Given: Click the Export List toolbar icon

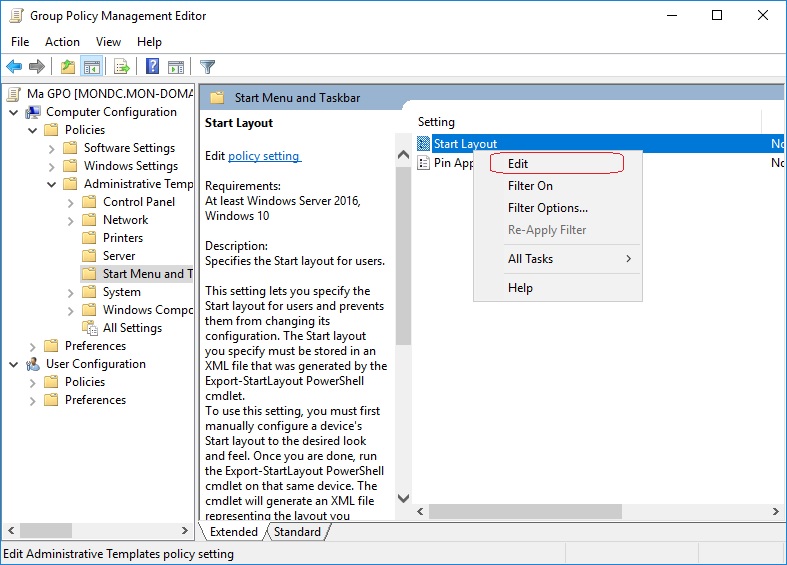Looking at the screenshot, I should click(122, 66).
